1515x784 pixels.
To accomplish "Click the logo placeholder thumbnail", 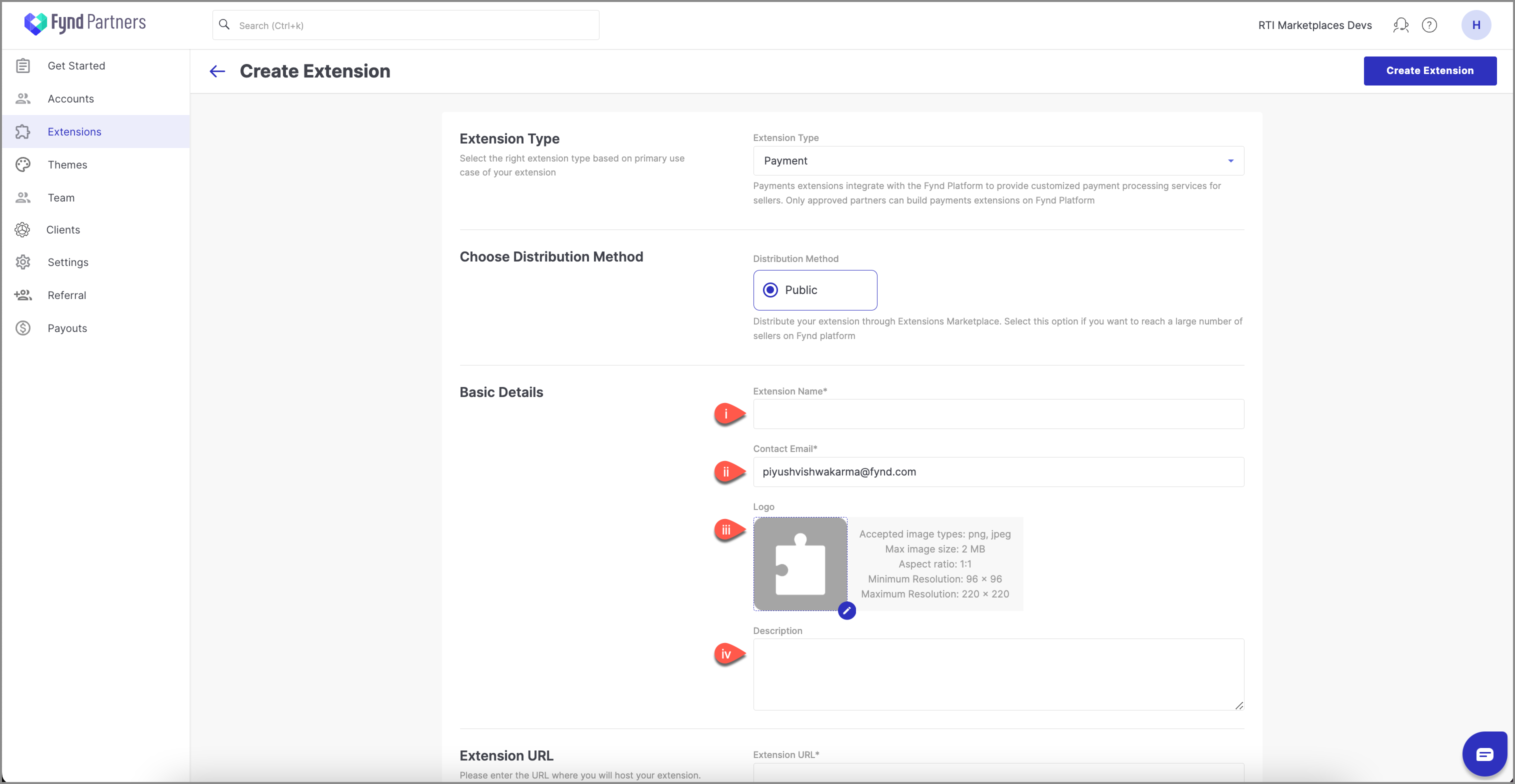I will point(800,563).
